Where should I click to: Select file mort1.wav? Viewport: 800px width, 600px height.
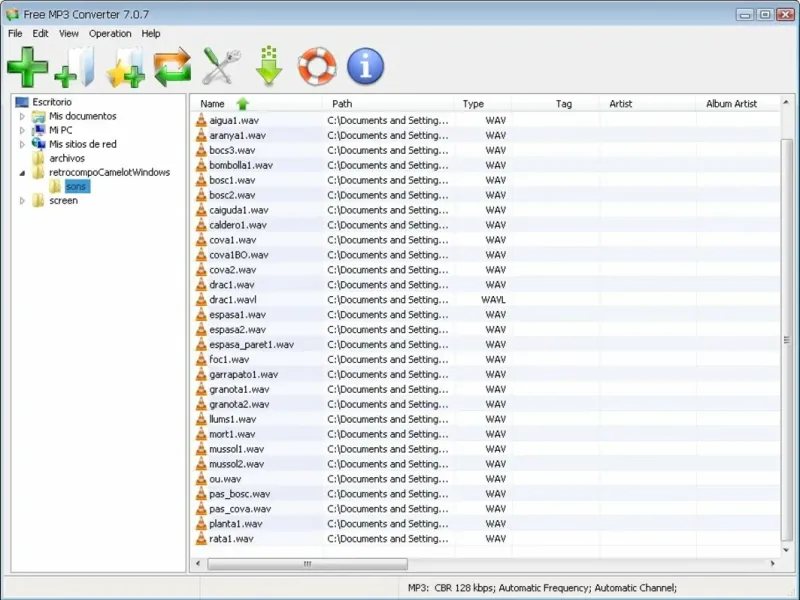pyautogui.click(x=232, y=434)
